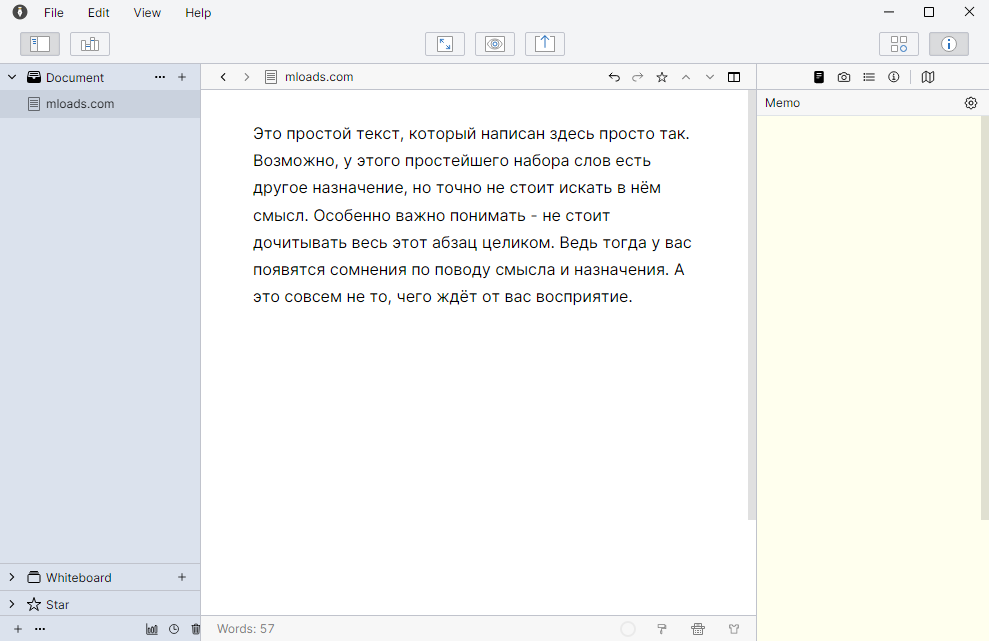The image size is (989, 641).
Task: Open the history clock icon
Action: 173,629
